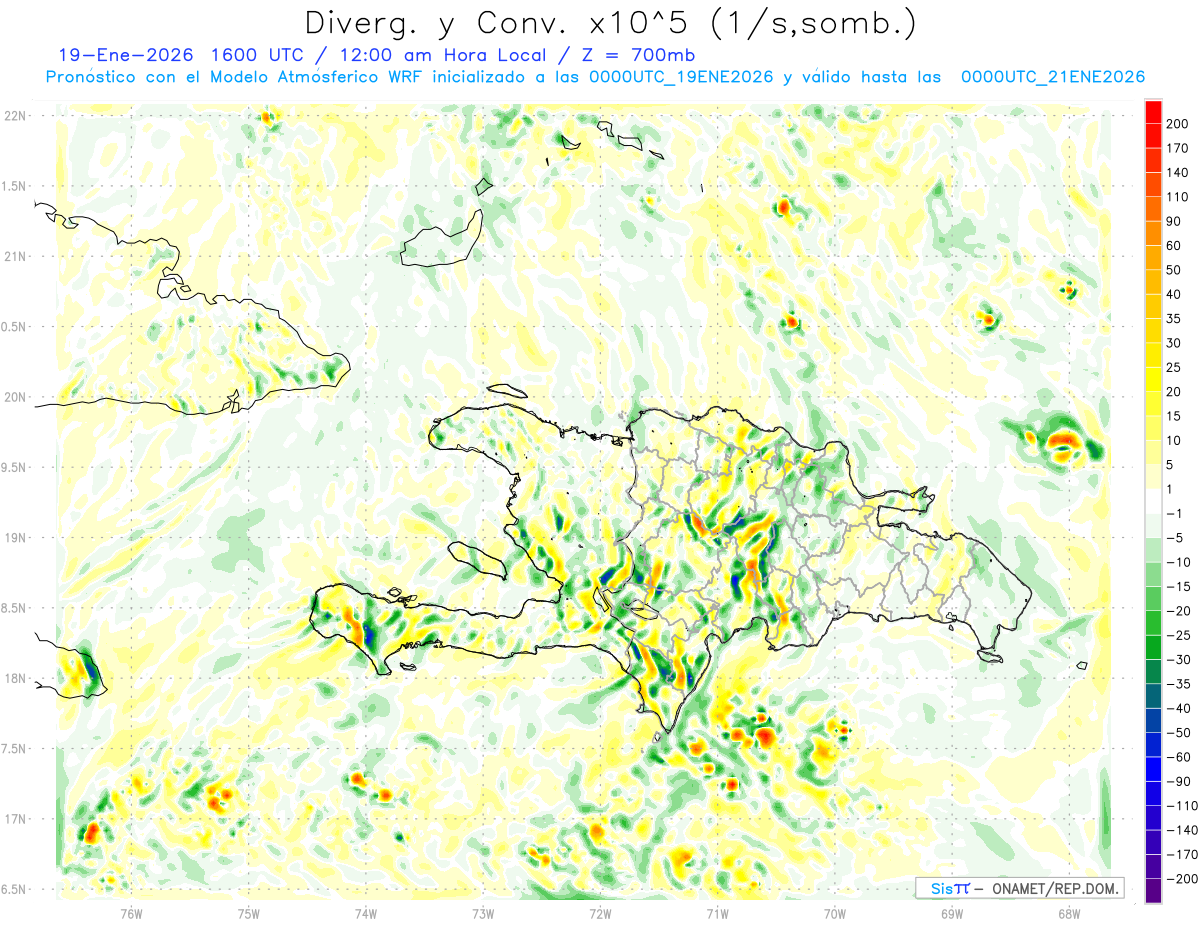Select the '21N' latitude label

tap(15, 256)
